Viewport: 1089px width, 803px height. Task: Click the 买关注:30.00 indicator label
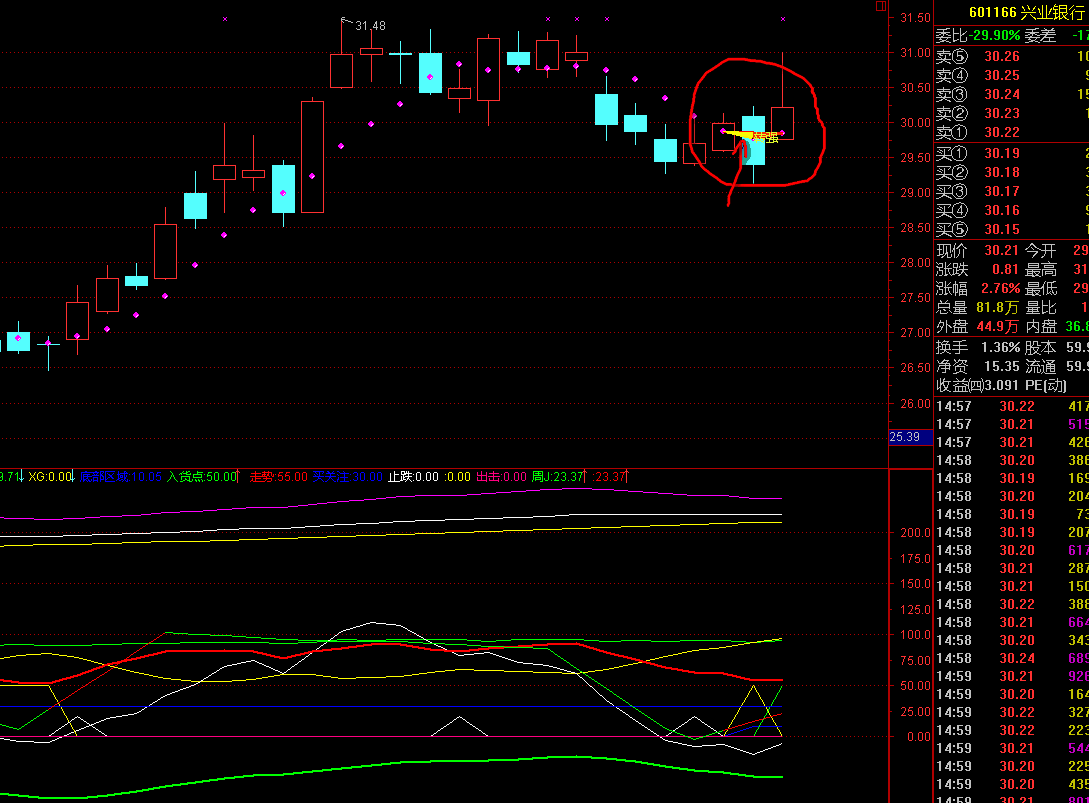347,477
